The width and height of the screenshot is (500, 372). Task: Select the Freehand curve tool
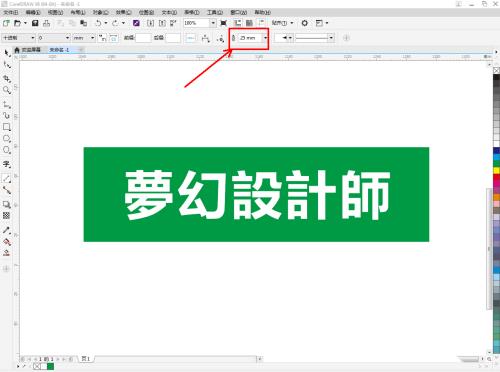7,105
